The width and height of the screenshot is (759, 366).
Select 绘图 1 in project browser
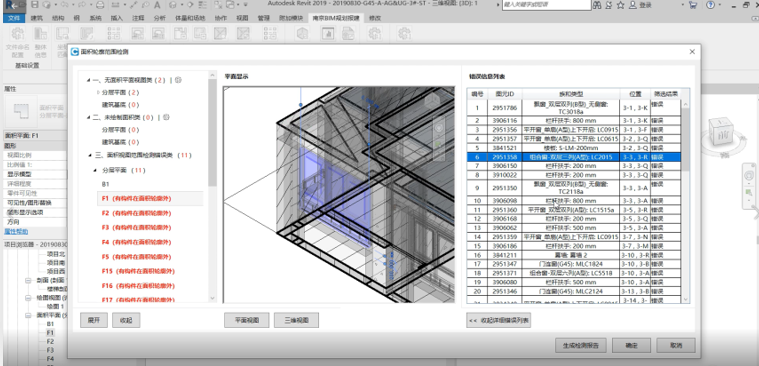(x=55, y=306)
